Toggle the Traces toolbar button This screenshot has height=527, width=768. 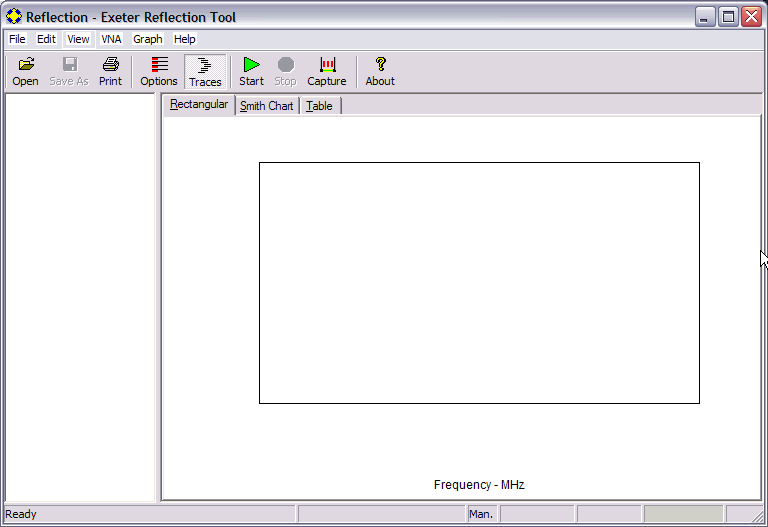click(x=205, y=72)
